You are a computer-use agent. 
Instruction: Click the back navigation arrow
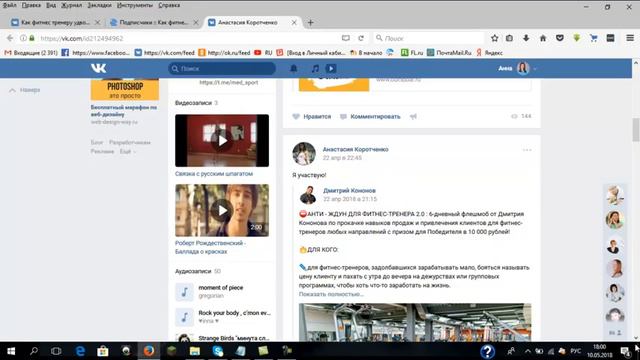coord(10,38)
